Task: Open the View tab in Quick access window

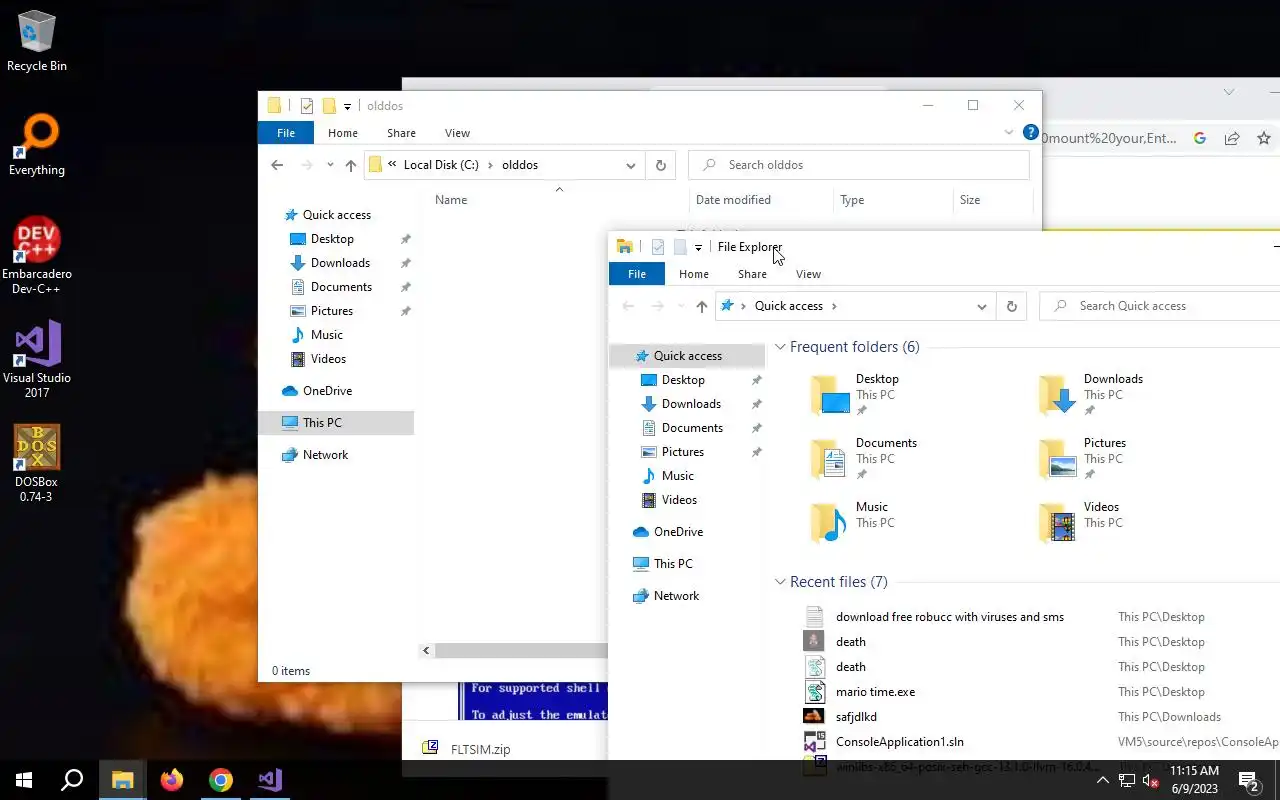Action: tap(808, 274)
